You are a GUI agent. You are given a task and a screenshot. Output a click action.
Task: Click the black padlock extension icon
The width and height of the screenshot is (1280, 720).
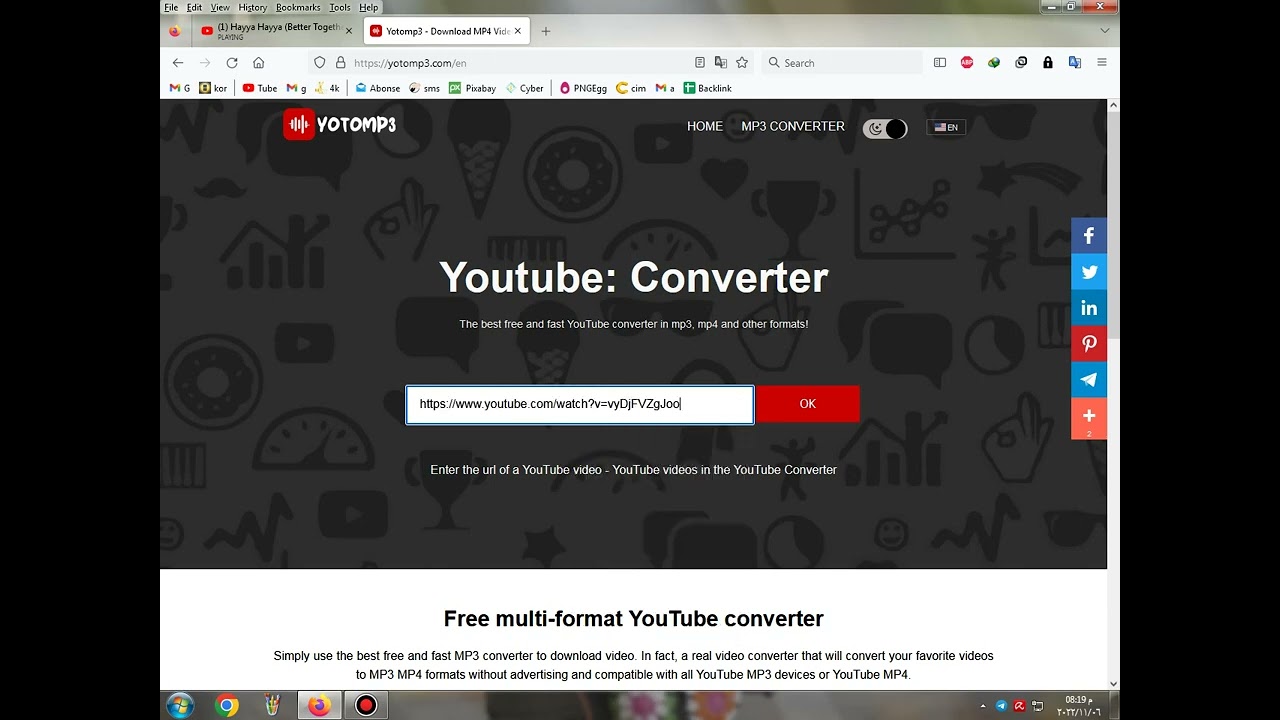tap(1048, 62)
